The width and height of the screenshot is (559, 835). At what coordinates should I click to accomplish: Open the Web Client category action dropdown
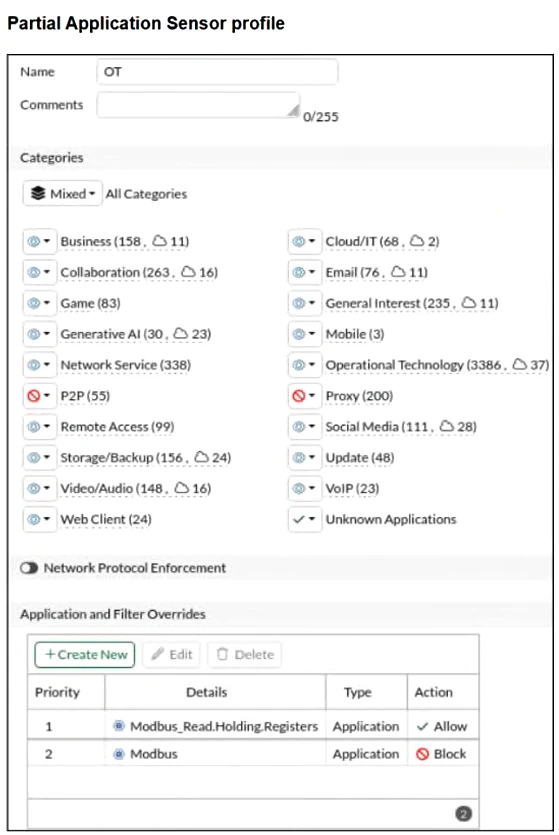[39, 519]
